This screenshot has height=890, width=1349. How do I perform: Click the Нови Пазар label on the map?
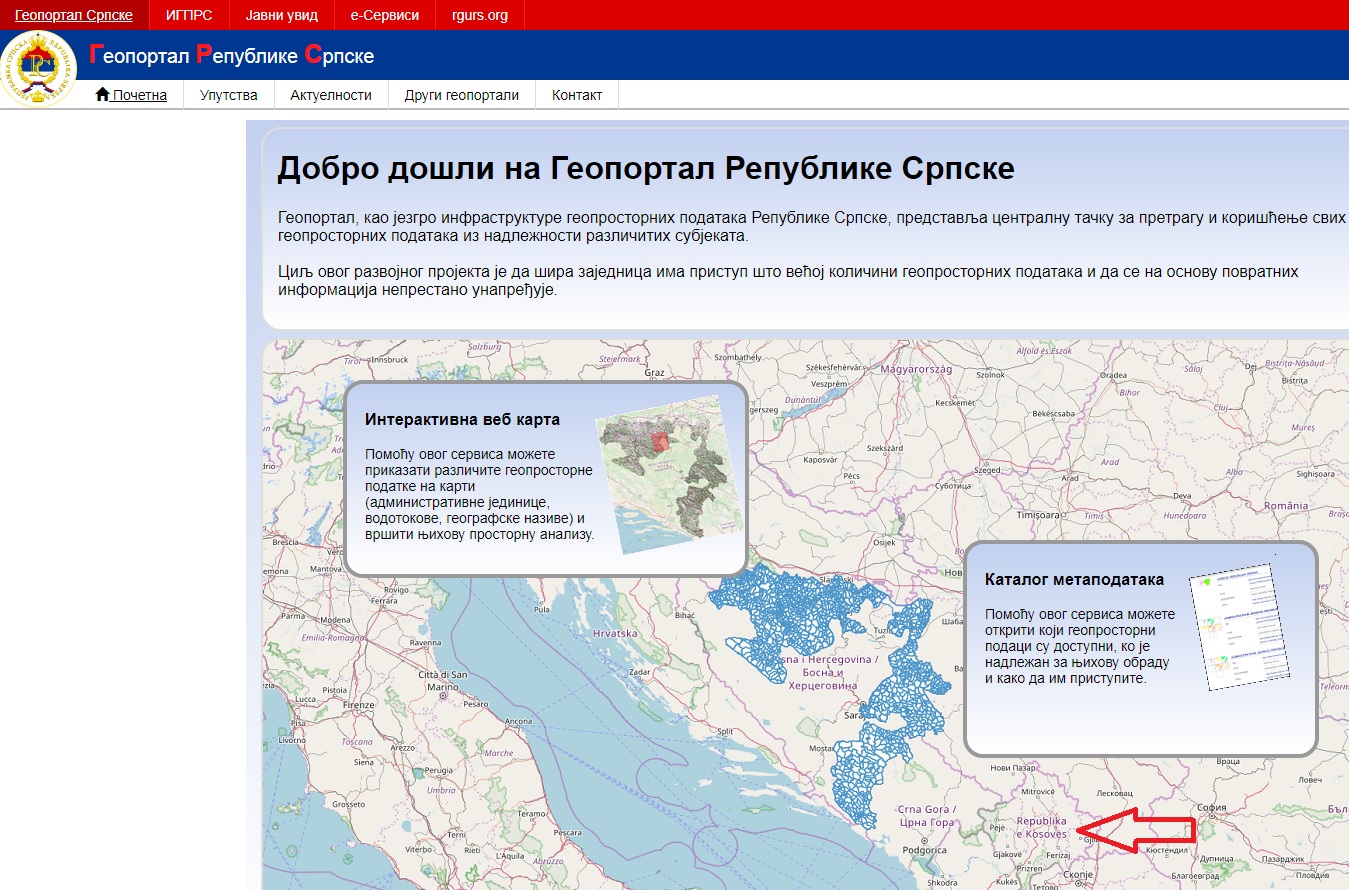(x=1013, y=768)
